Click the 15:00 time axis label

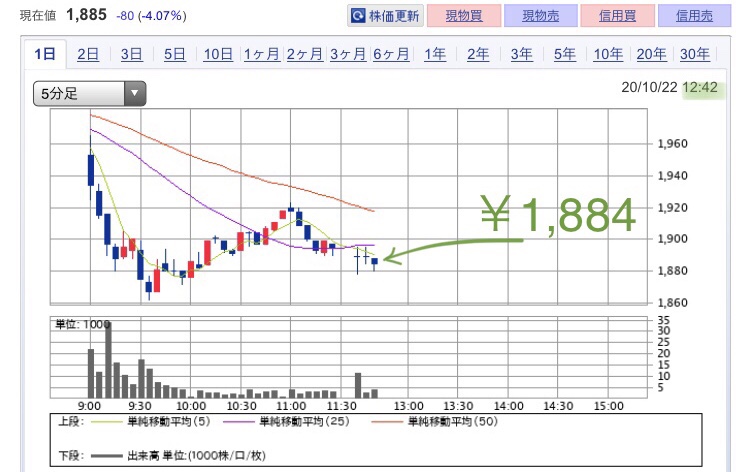pyautogui.click(x=609, y=406)
